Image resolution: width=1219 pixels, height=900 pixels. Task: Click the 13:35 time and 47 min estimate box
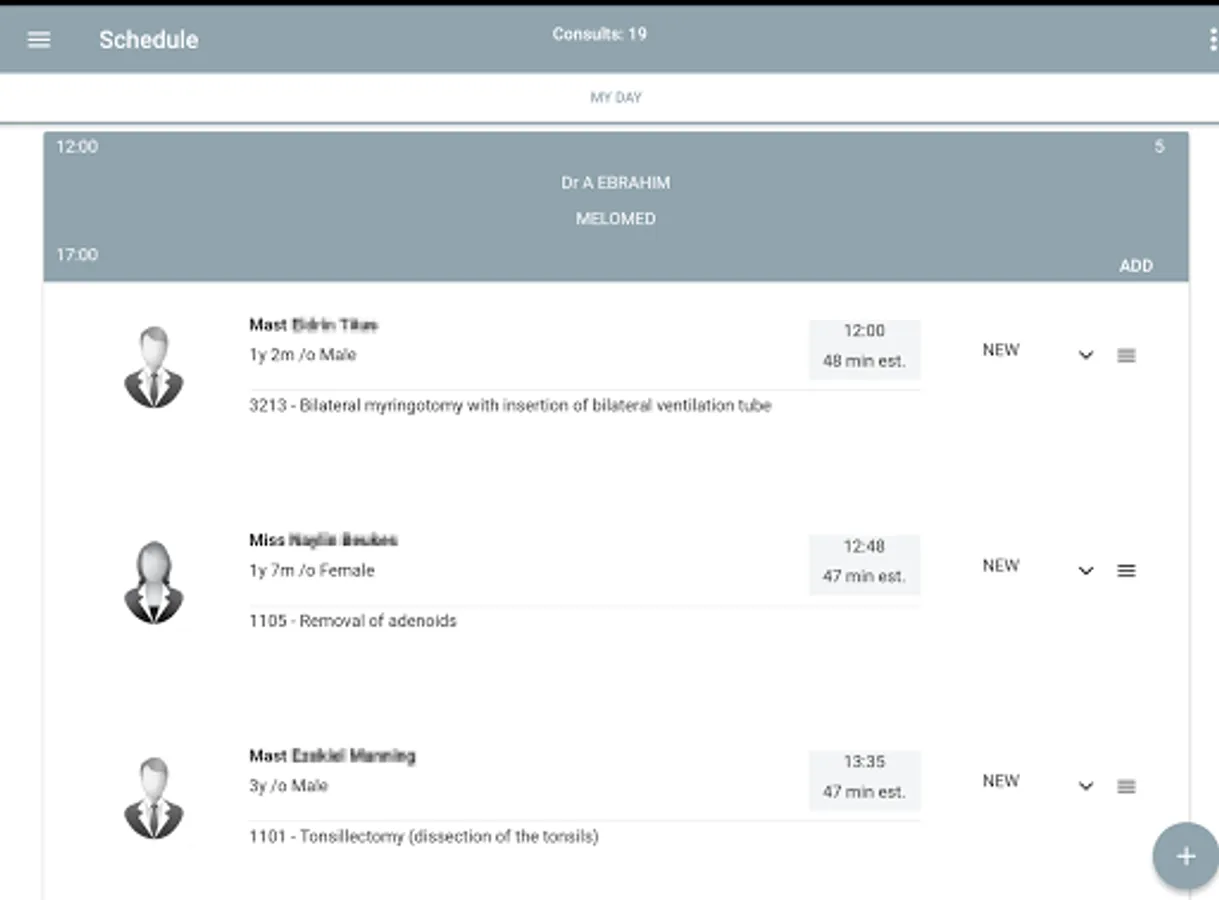click(864, 777)
